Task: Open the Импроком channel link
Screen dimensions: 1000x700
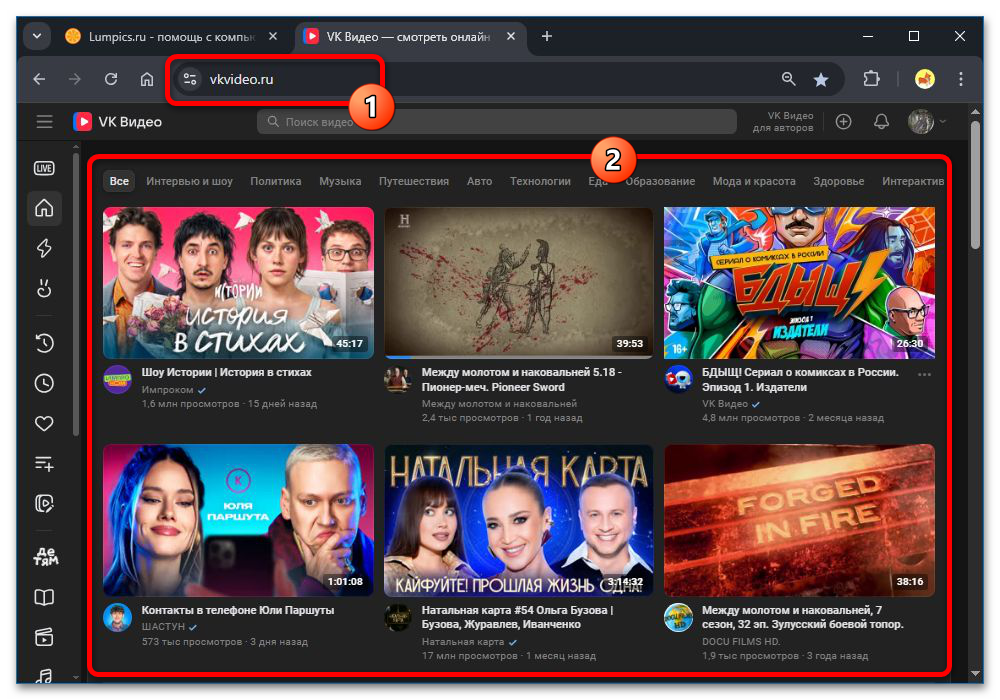Action: [x=167, y=390]
